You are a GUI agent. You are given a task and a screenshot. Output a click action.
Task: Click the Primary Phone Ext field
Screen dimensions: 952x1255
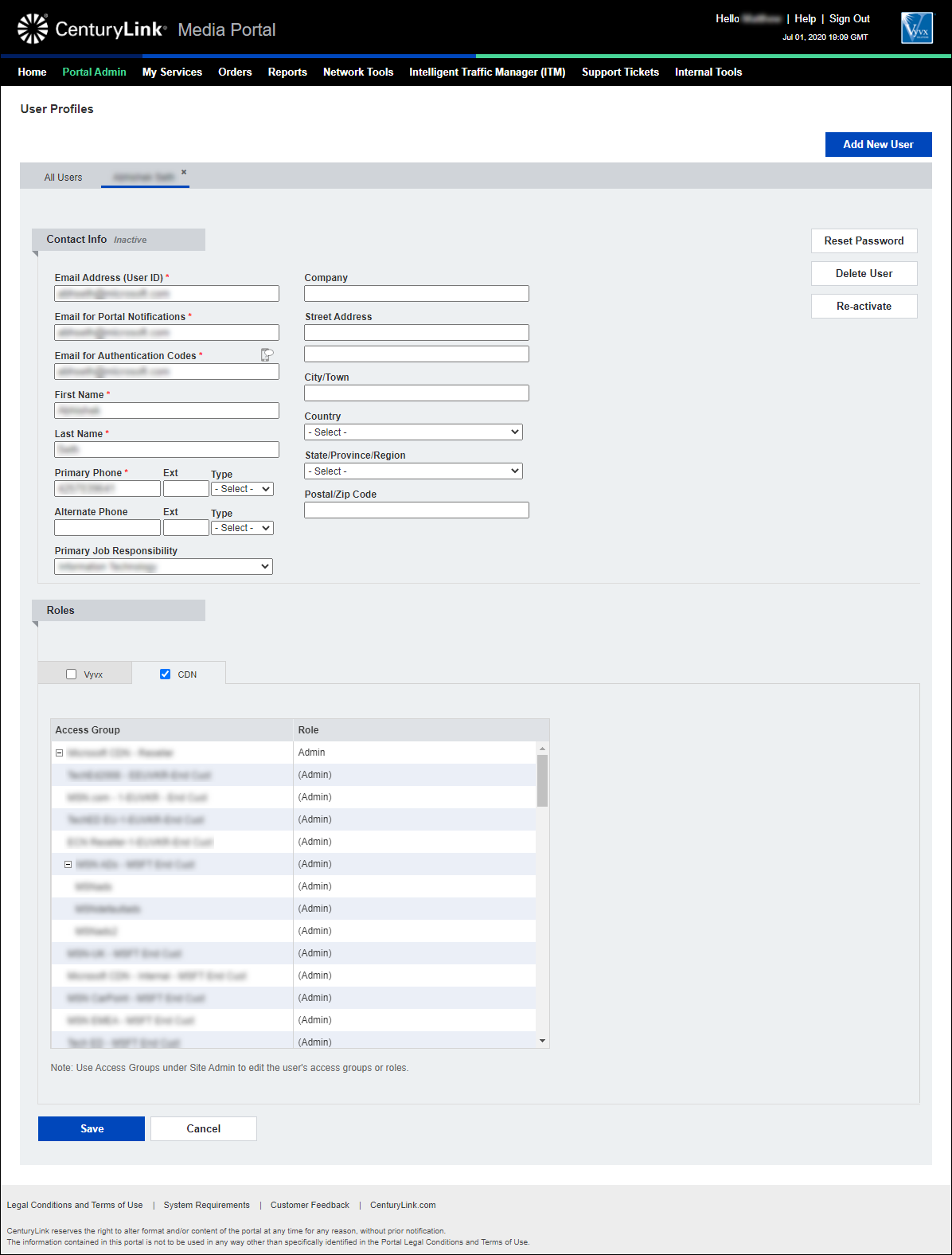tap(186, 488)
